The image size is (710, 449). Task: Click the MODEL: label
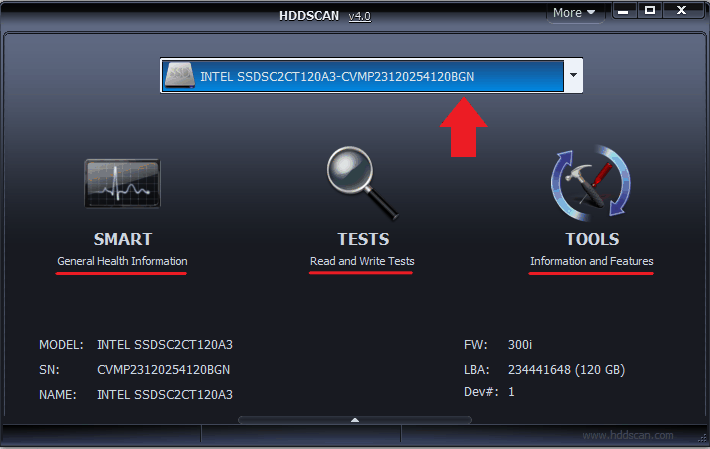[x=61, y=345]
